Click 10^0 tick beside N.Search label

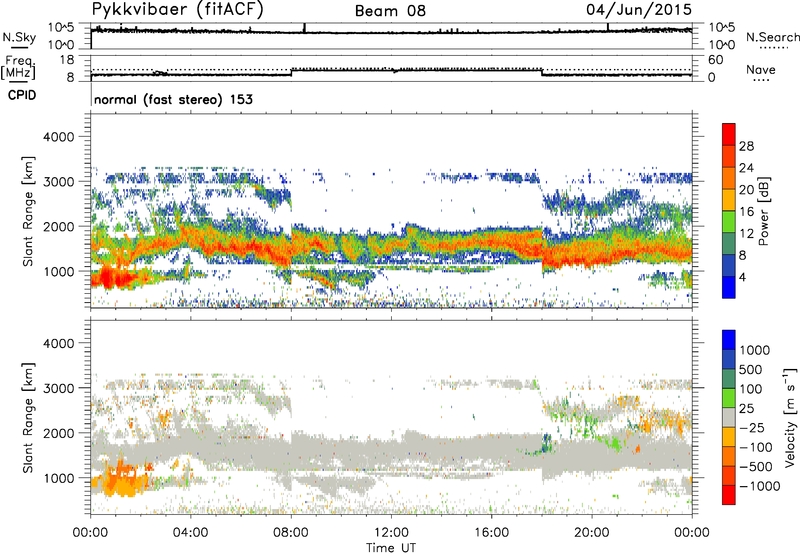(721, 45)
